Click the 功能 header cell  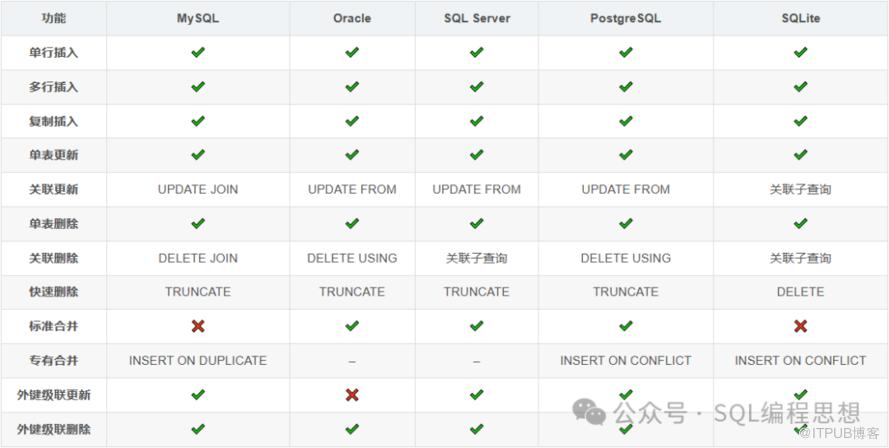[54, 18]
